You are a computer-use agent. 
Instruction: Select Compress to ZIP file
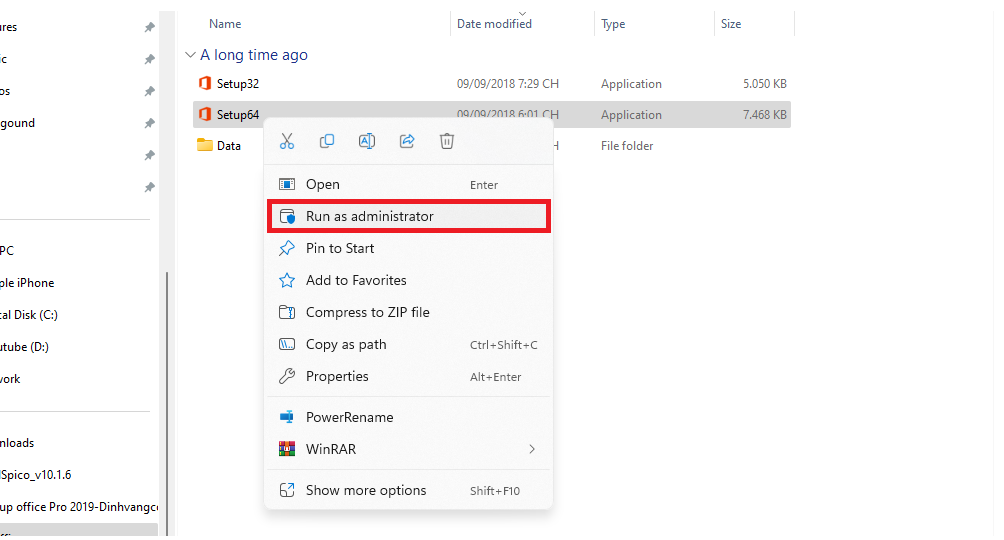point(367,313)
